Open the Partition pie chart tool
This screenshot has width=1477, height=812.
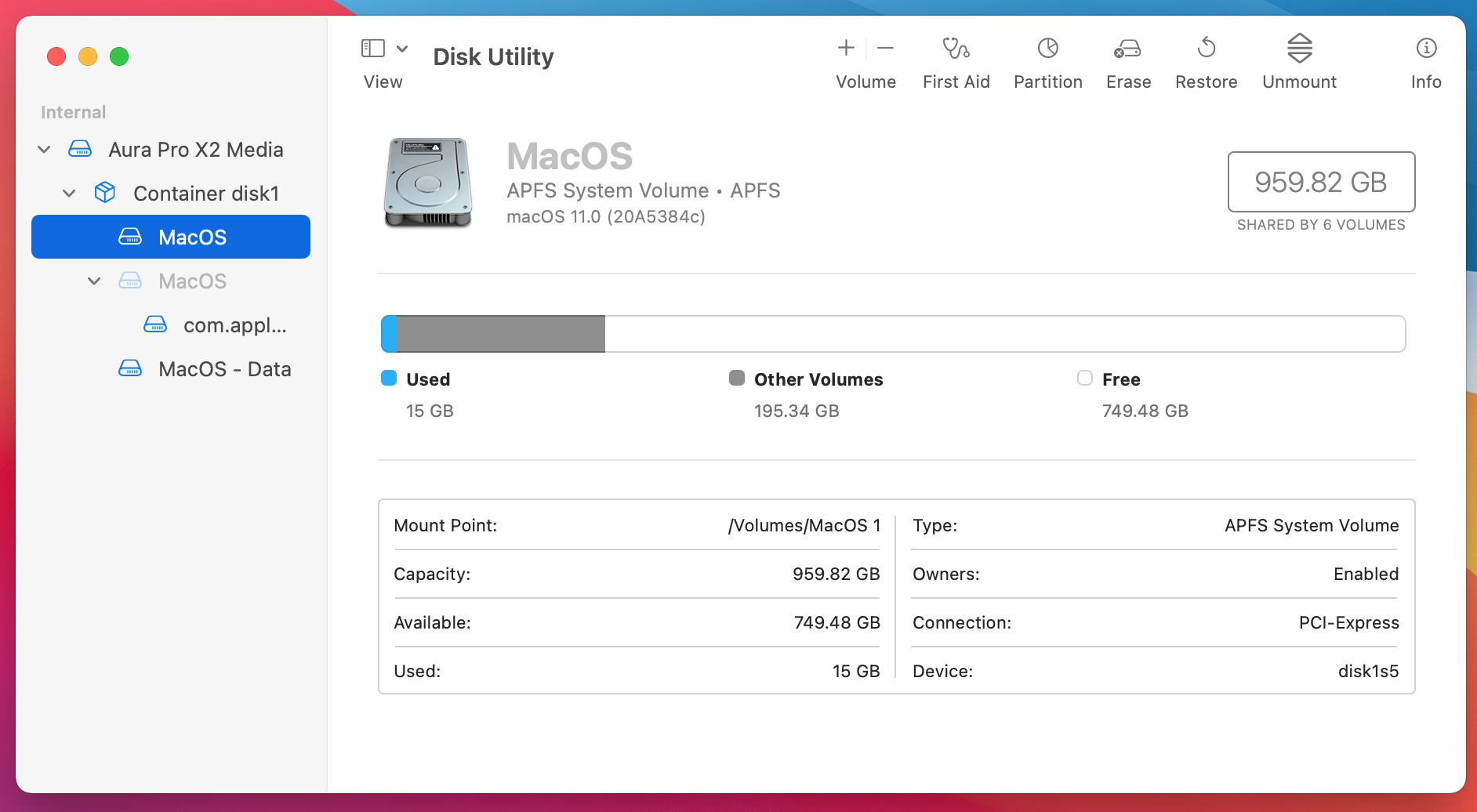(1048, 49)
